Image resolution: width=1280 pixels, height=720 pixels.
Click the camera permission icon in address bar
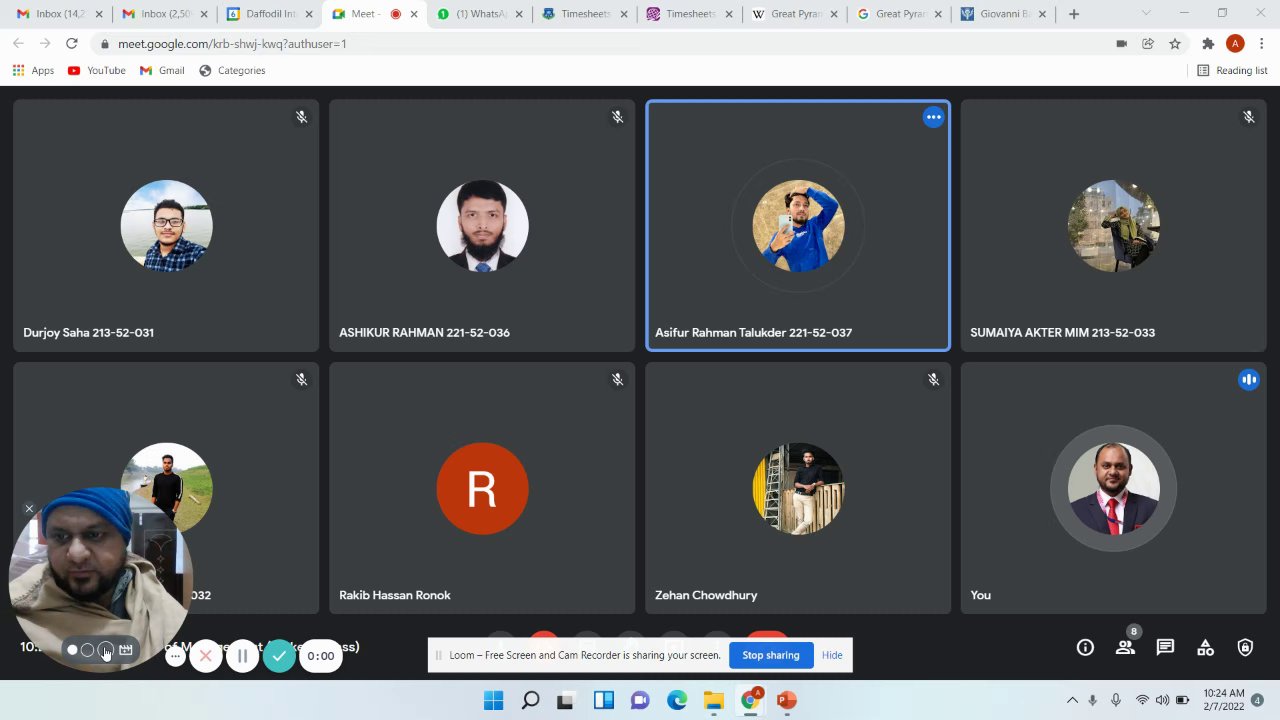pyautogui.click(x=1121, y=44)
